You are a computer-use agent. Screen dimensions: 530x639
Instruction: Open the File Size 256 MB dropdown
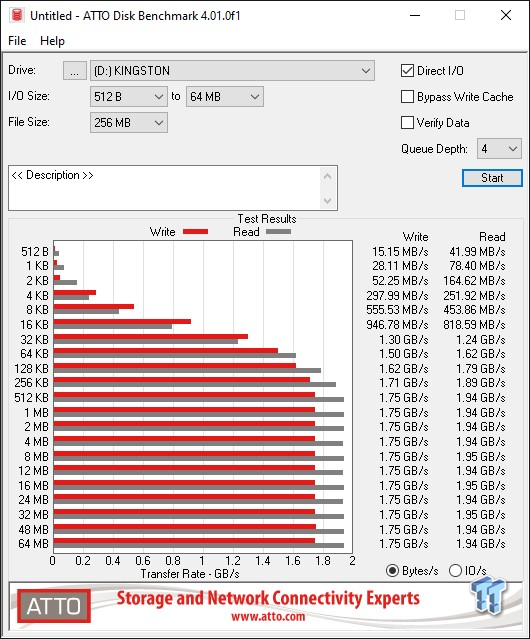(x=129, y=122)
